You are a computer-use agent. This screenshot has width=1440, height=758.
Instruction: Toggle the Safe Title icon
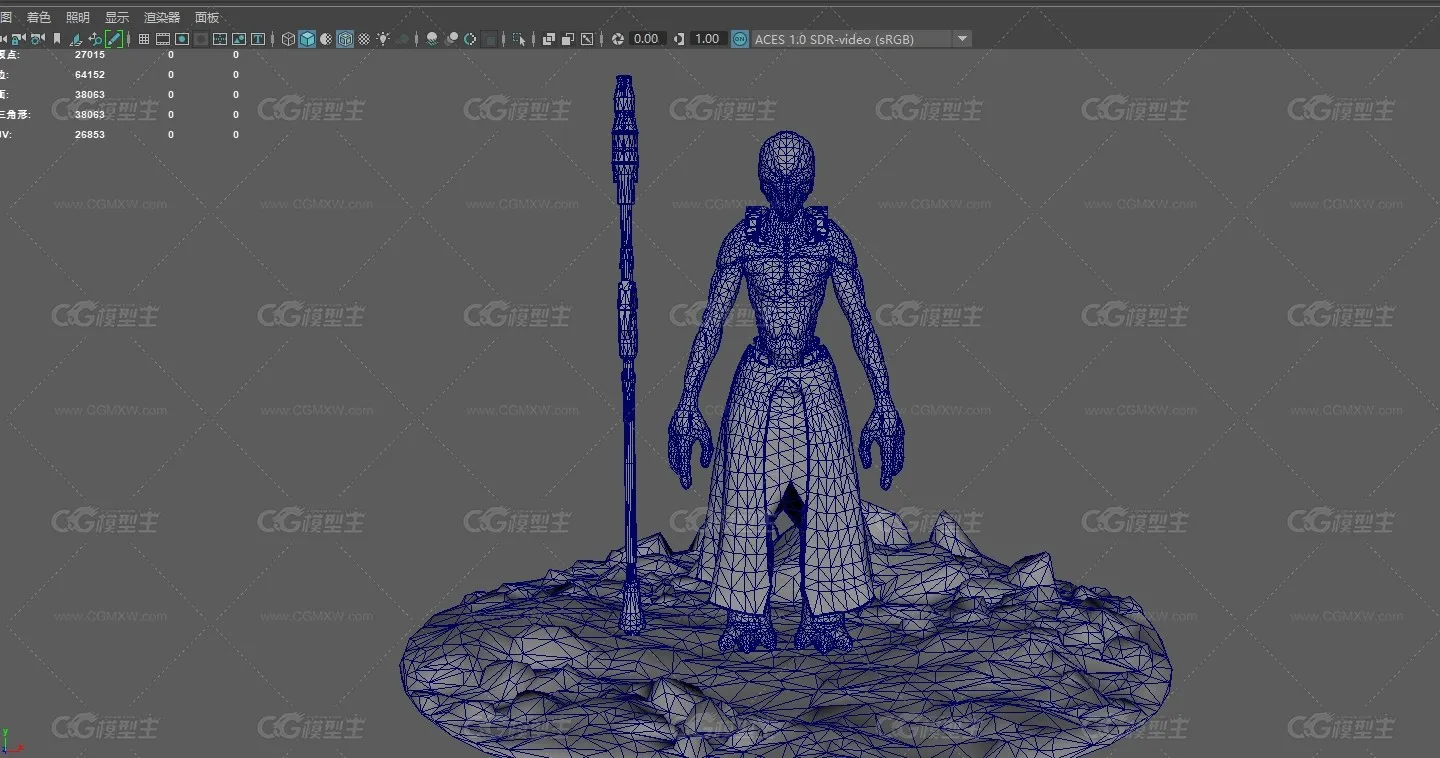(x=258, y=39)
